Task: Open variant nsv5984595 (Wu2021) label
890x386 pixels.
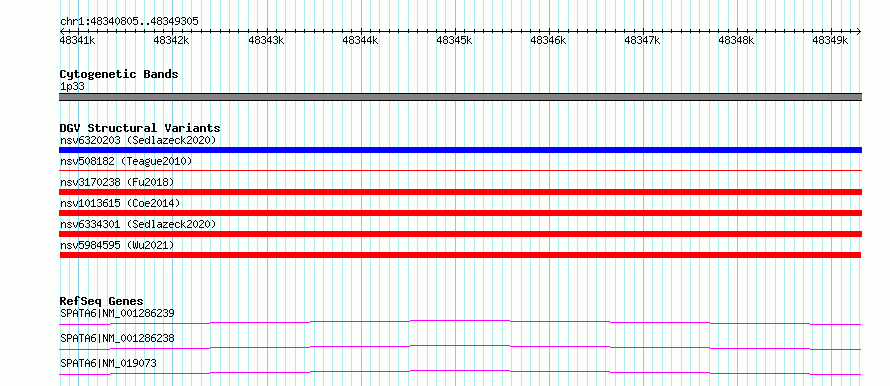Action: coord(117,245)
